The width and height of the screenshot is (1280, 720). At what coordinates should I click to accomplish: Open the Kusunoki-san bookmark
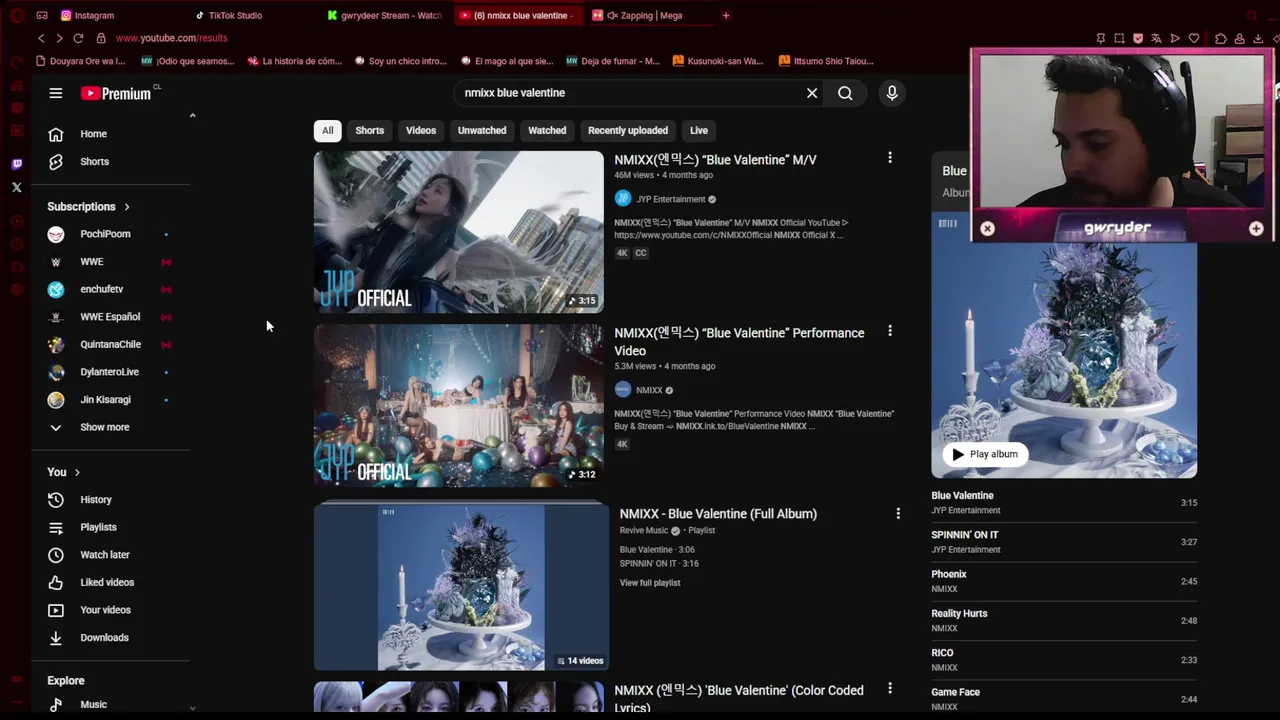pyautogui.click(x=718, y=61)
